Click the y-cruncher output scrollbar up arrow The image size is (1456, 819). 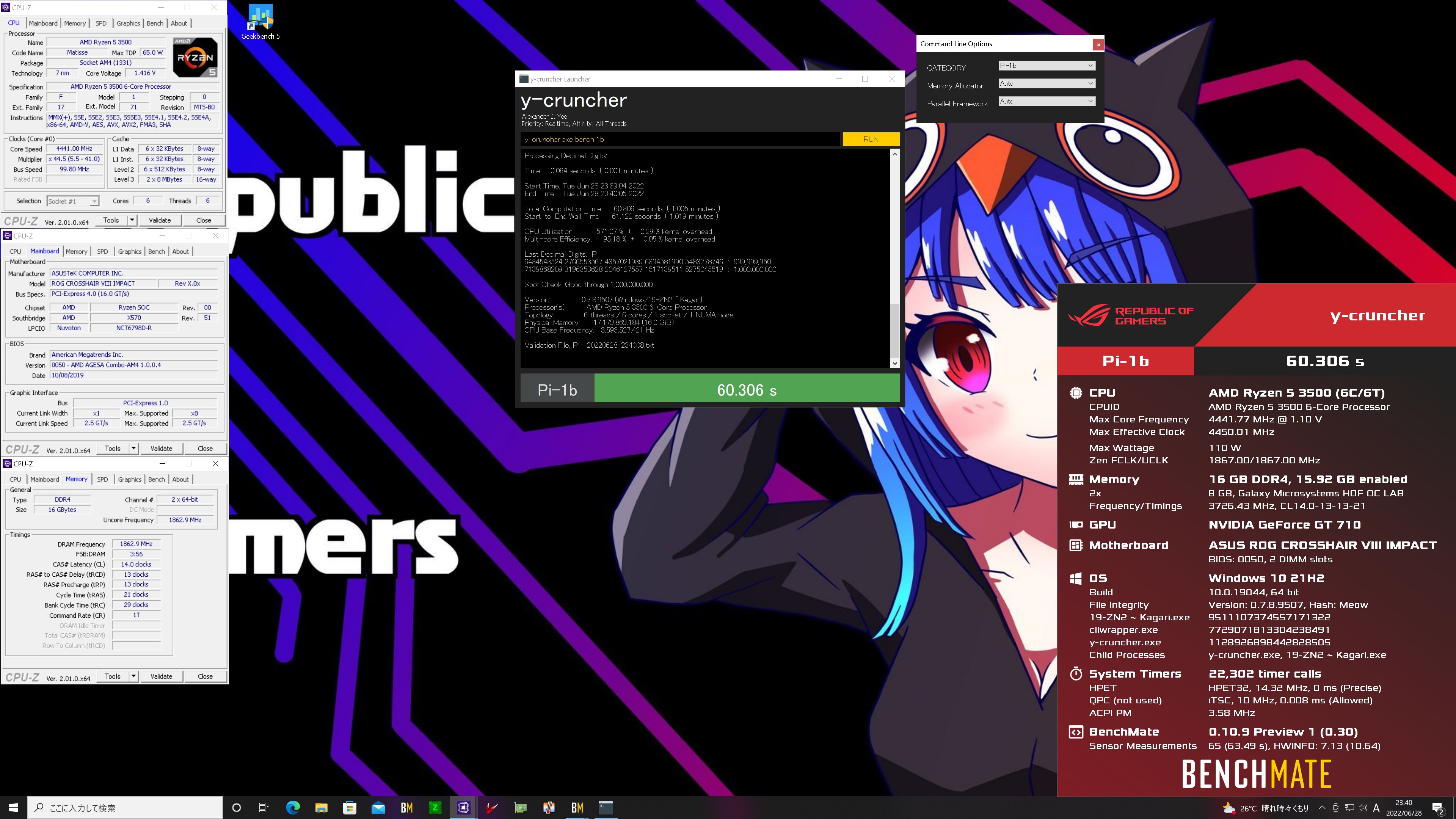pos(894,154)
